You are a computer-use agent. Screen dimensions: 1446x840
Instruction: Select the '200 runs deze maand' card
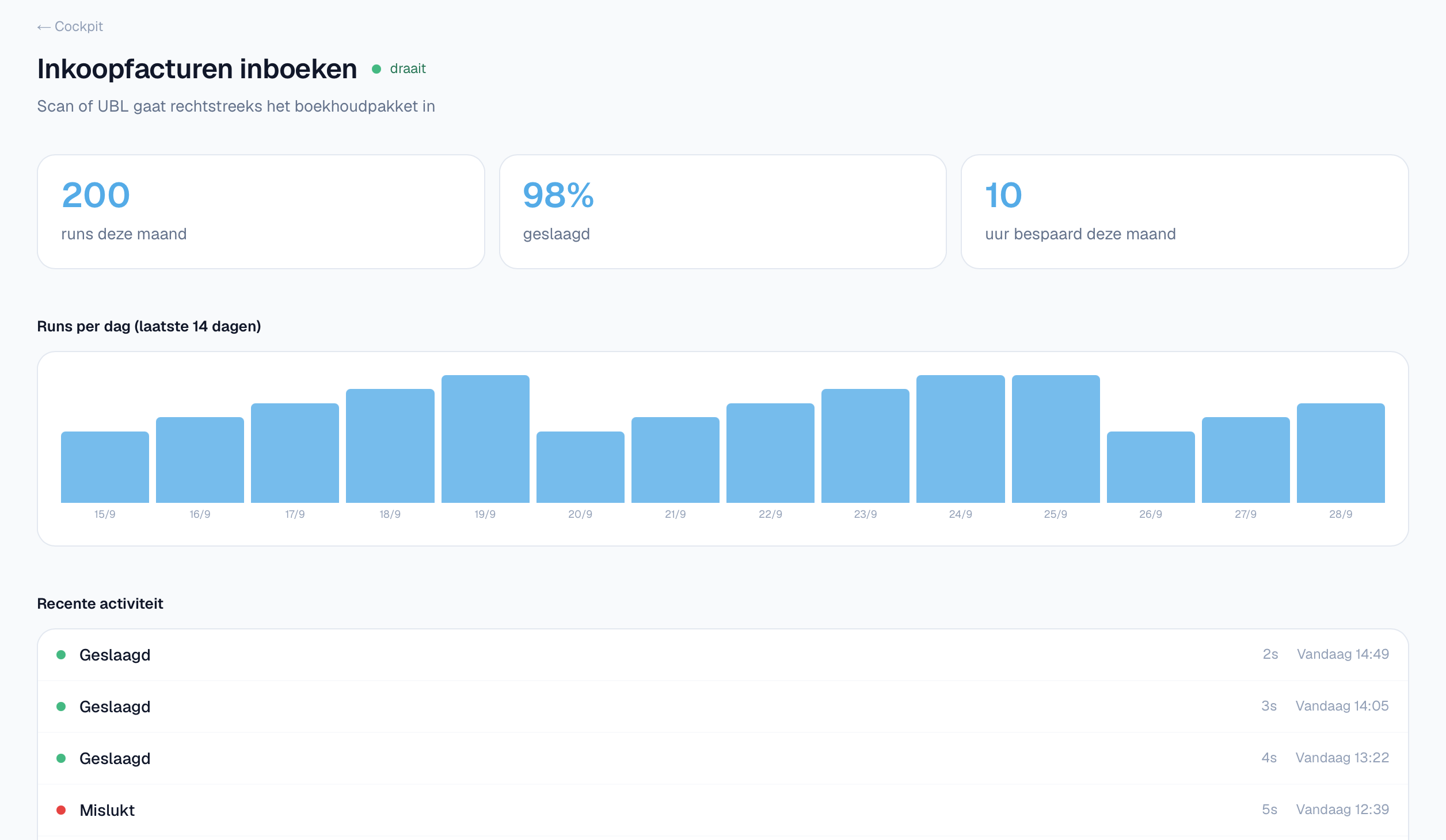(261, 212)
